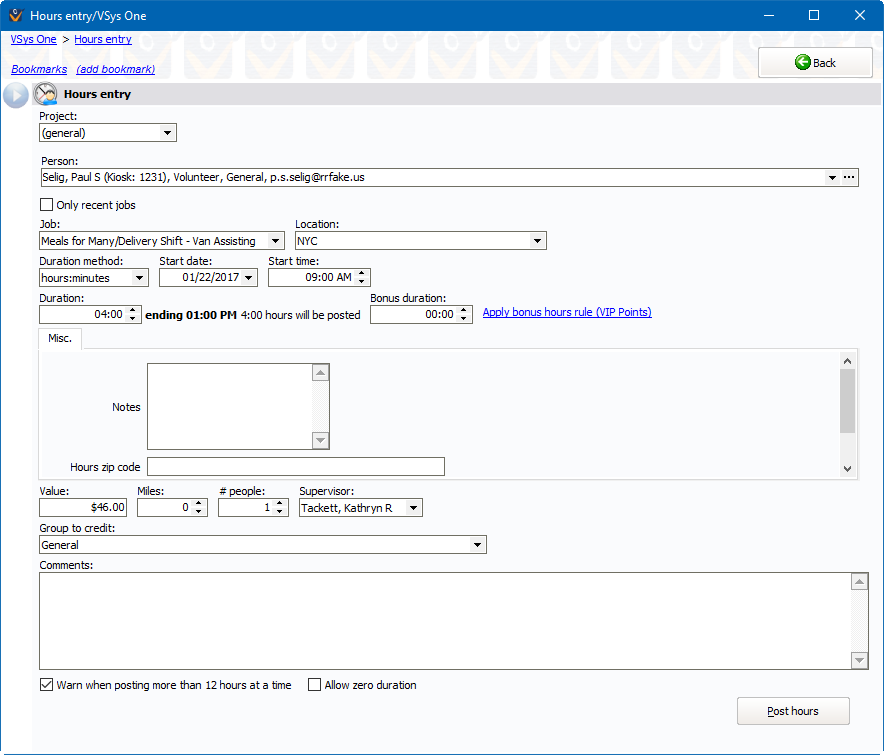Go to VSys One breadcrumb link
The height and width of the screenshot is (755, 884).
point(33,40)
